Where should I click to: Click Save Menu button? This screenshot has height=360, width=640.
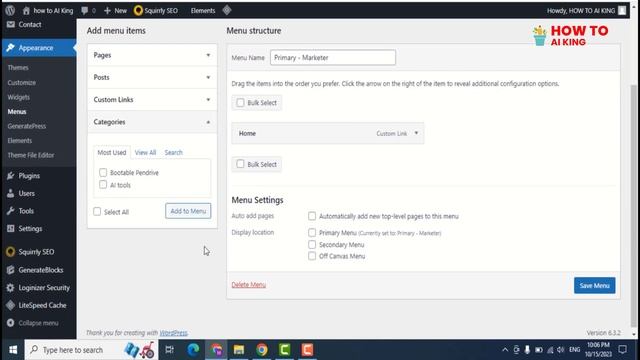(x=594, y=285)
